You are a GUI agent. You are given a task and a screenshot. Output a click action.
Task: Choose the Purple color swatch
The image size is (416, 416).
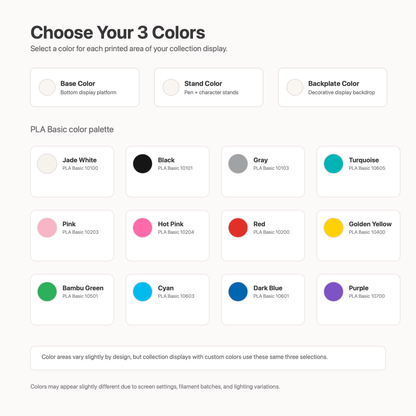point(333,292)
